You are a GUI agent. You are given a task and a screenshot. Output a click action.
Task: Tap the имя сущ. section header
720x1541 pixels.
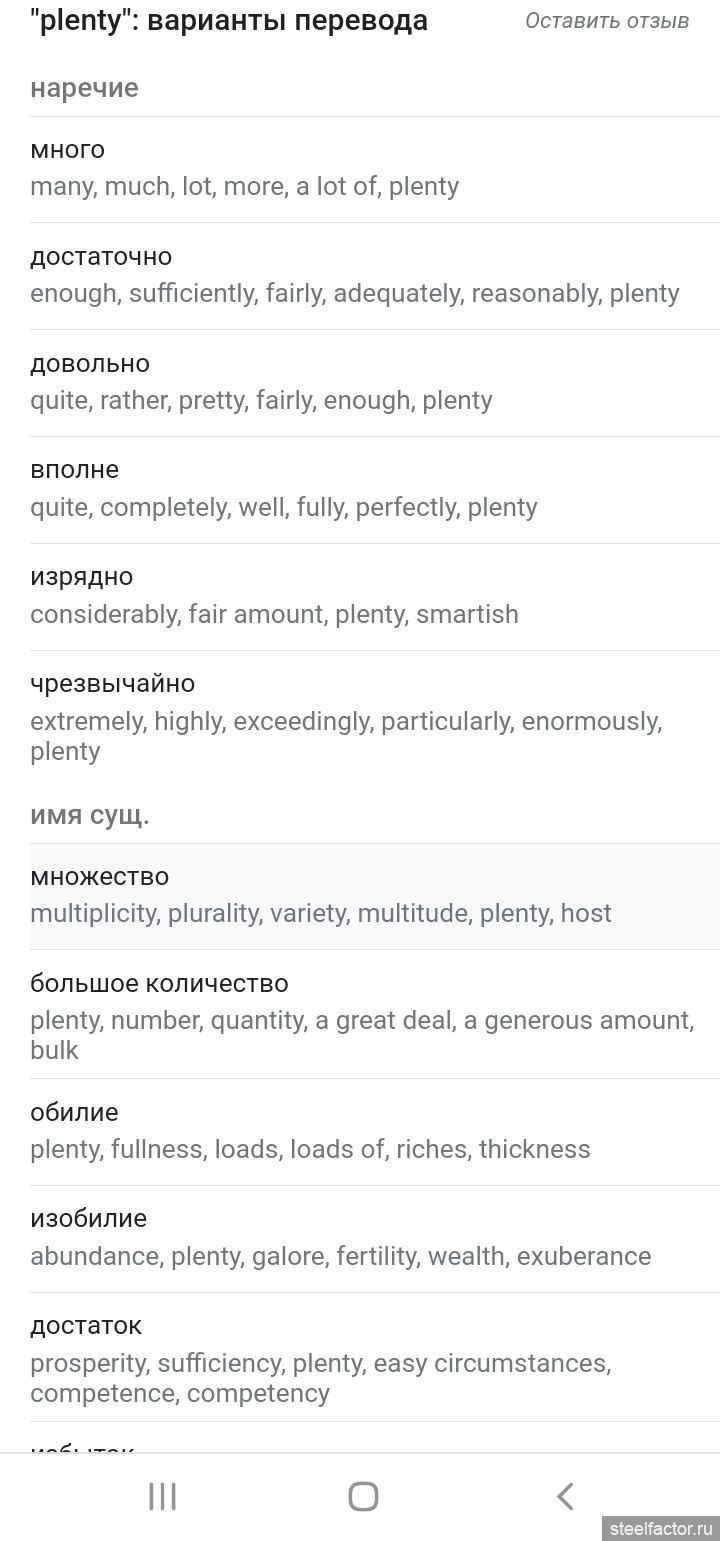90,815
